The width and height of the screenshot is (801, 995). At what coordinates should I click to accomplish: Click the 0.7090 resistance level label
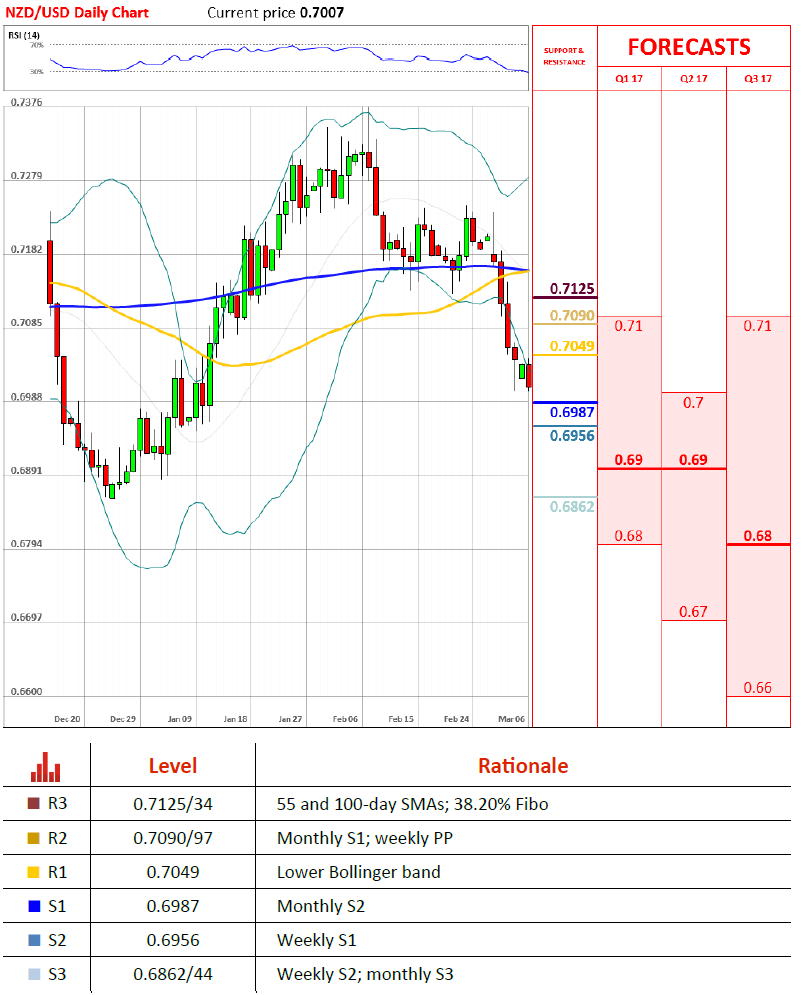tap(572, 315)
